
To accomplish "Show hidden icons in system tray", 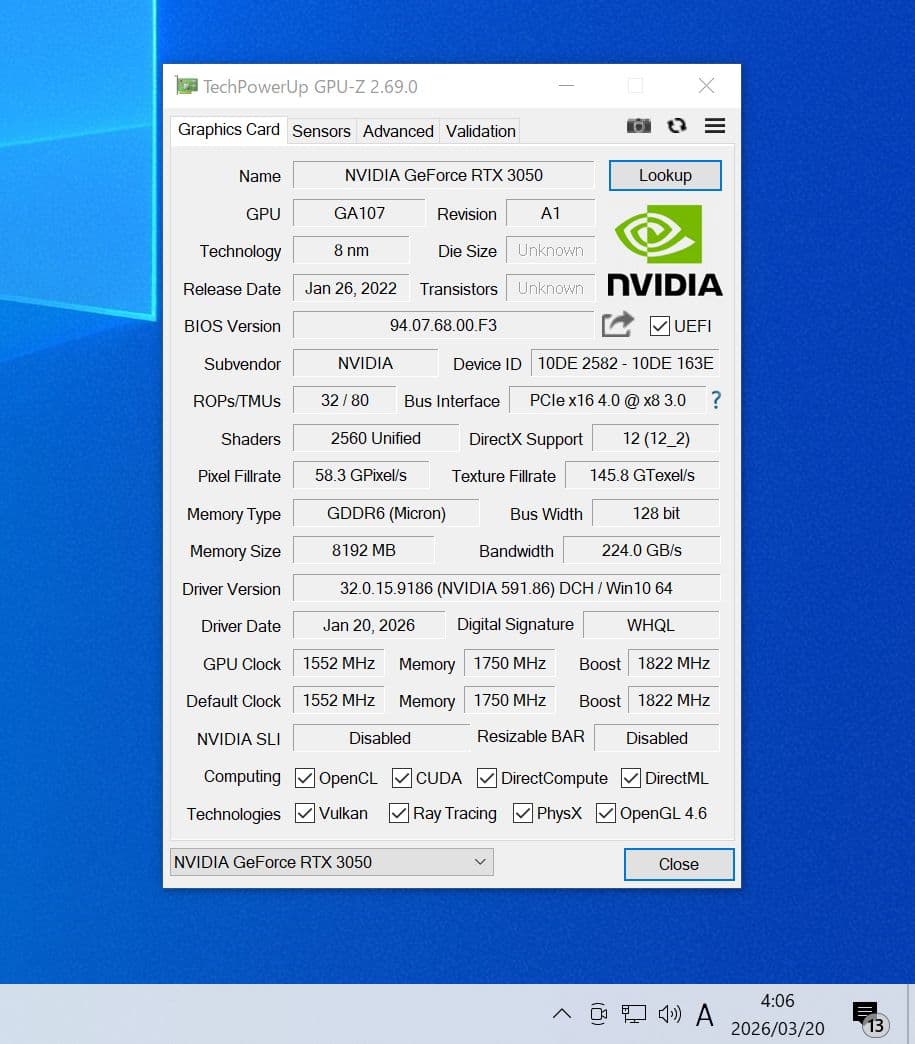I will pyautogui.click(x=561, y=1014).
